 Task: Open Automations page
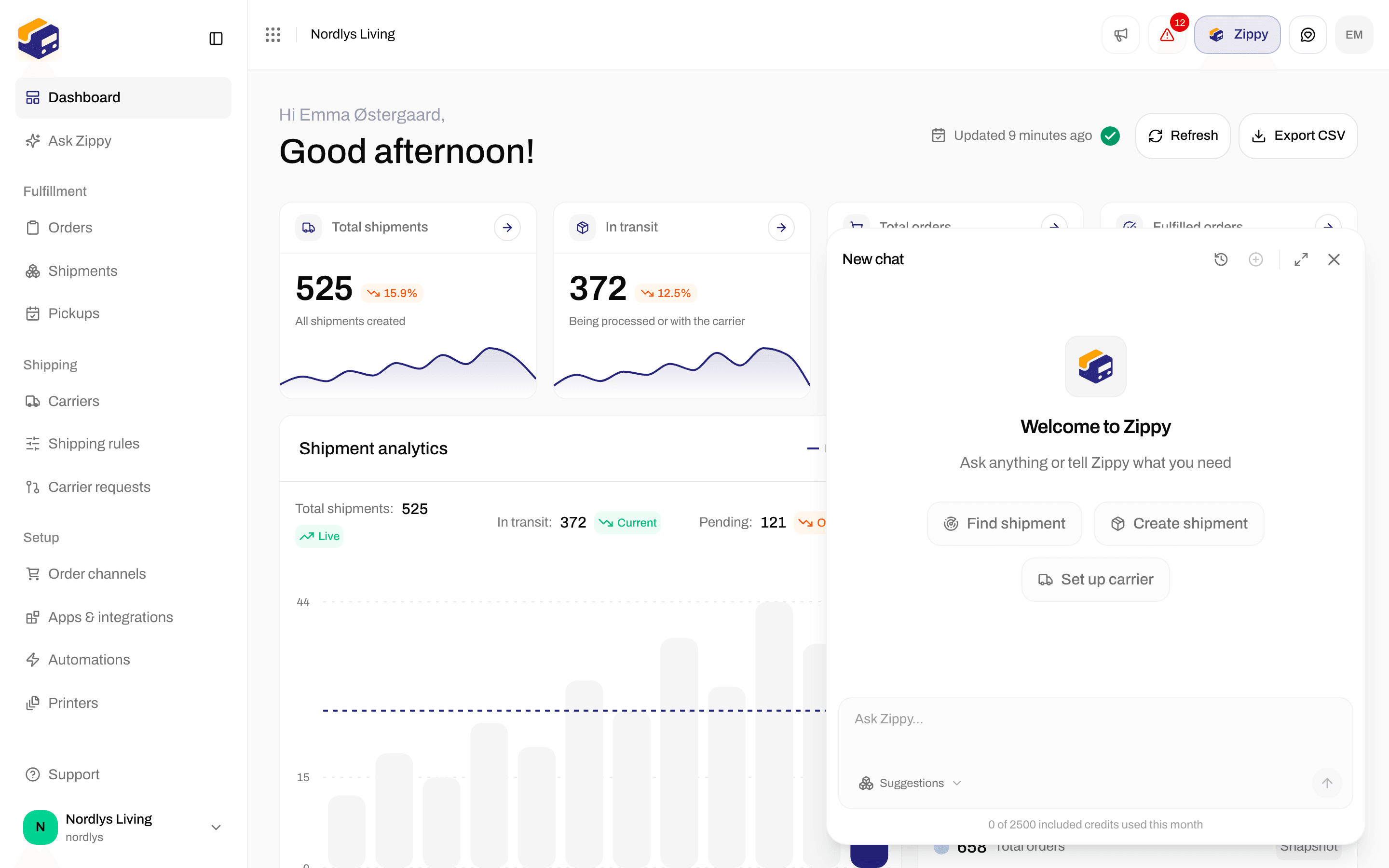point(123,660)
